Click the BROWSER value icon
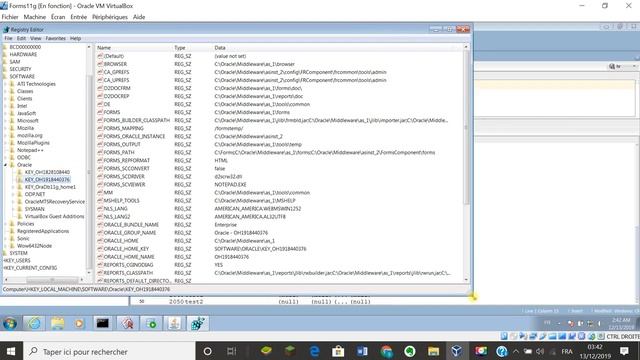The width and height of the screenshot is (640, 360). (100, 64)
